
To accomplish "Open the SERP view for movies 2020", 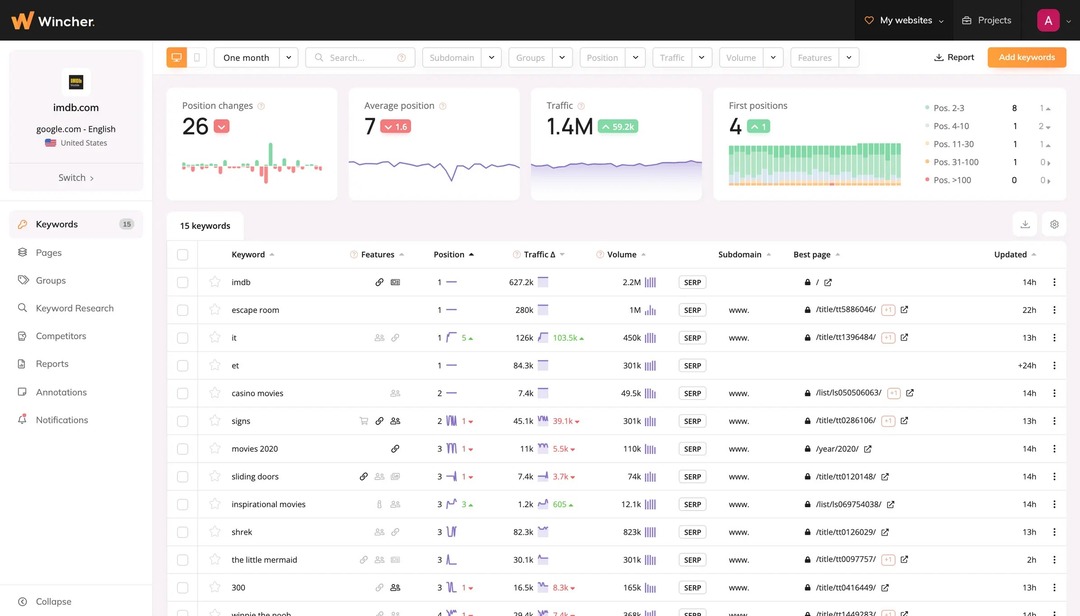I will (692, 448).
